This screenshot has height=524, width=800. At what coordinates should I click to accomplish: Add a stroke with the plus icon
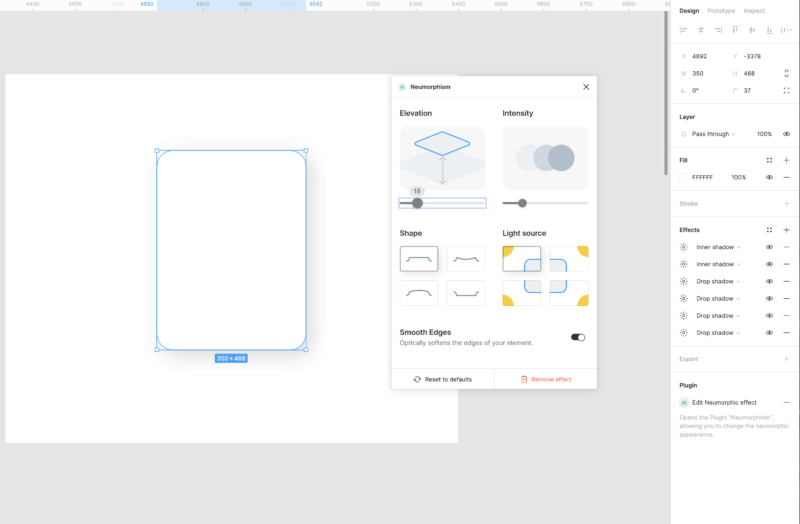click(x=786, y=203)
